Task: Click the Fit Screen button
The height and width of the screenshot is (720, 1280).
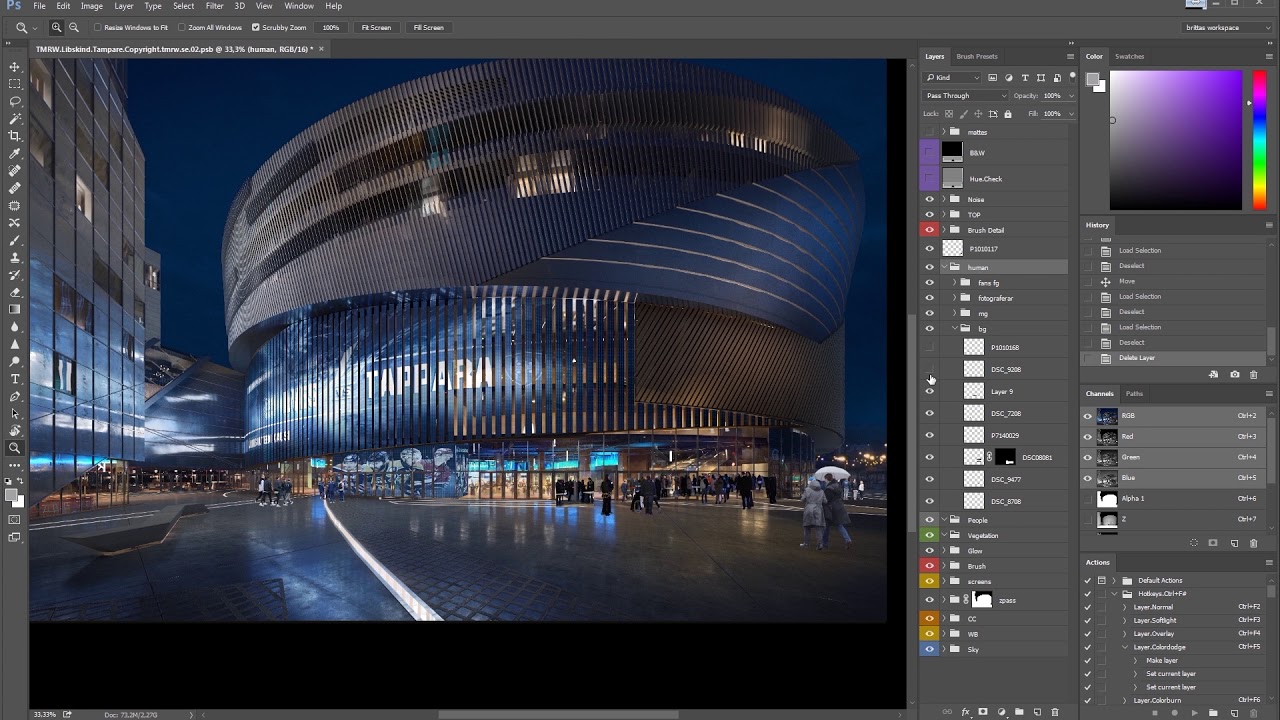Action: (376, 27)
